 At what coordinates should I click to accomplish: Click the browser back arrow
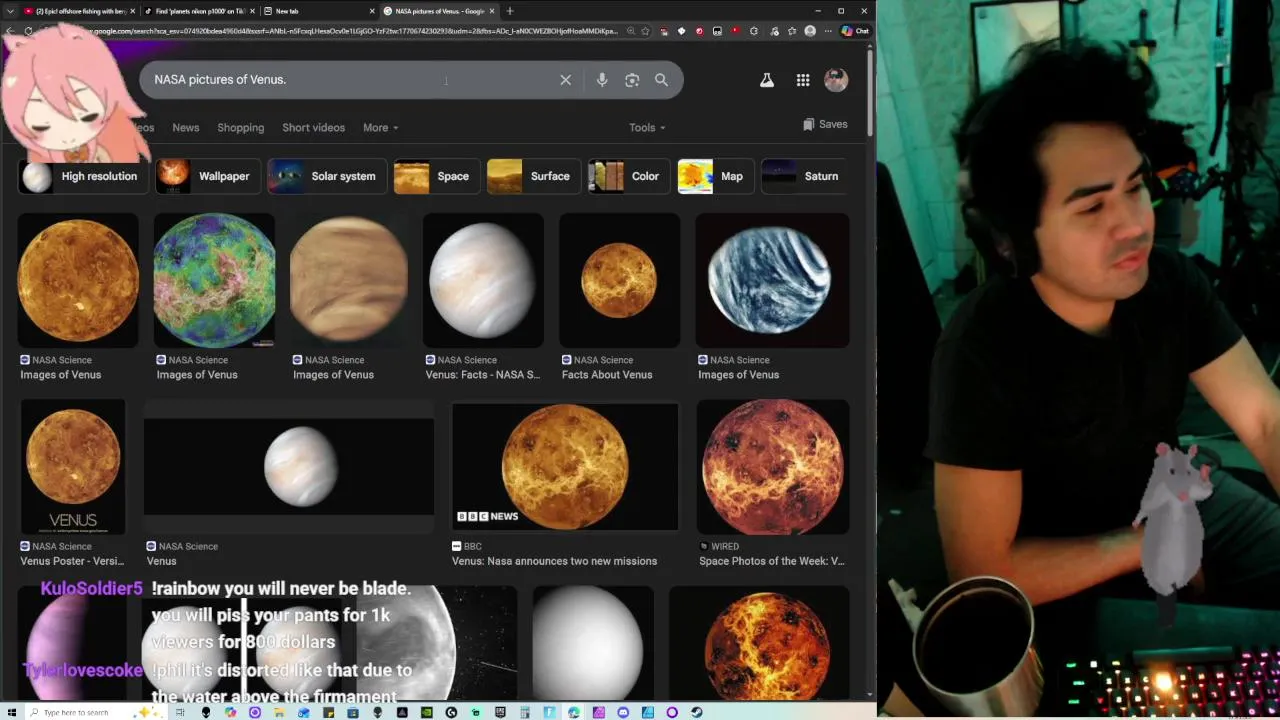(x=10, y=31)
